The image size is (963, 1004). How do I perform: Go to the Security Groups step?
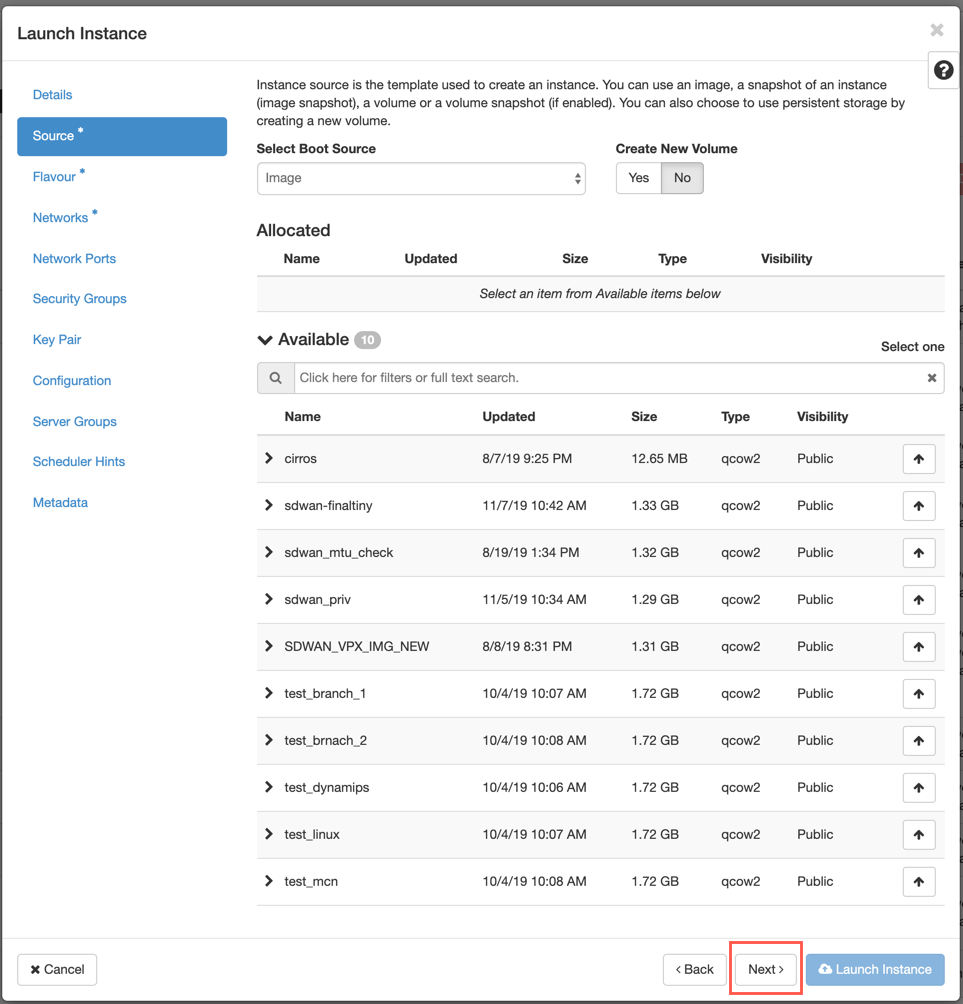[79, 298]
